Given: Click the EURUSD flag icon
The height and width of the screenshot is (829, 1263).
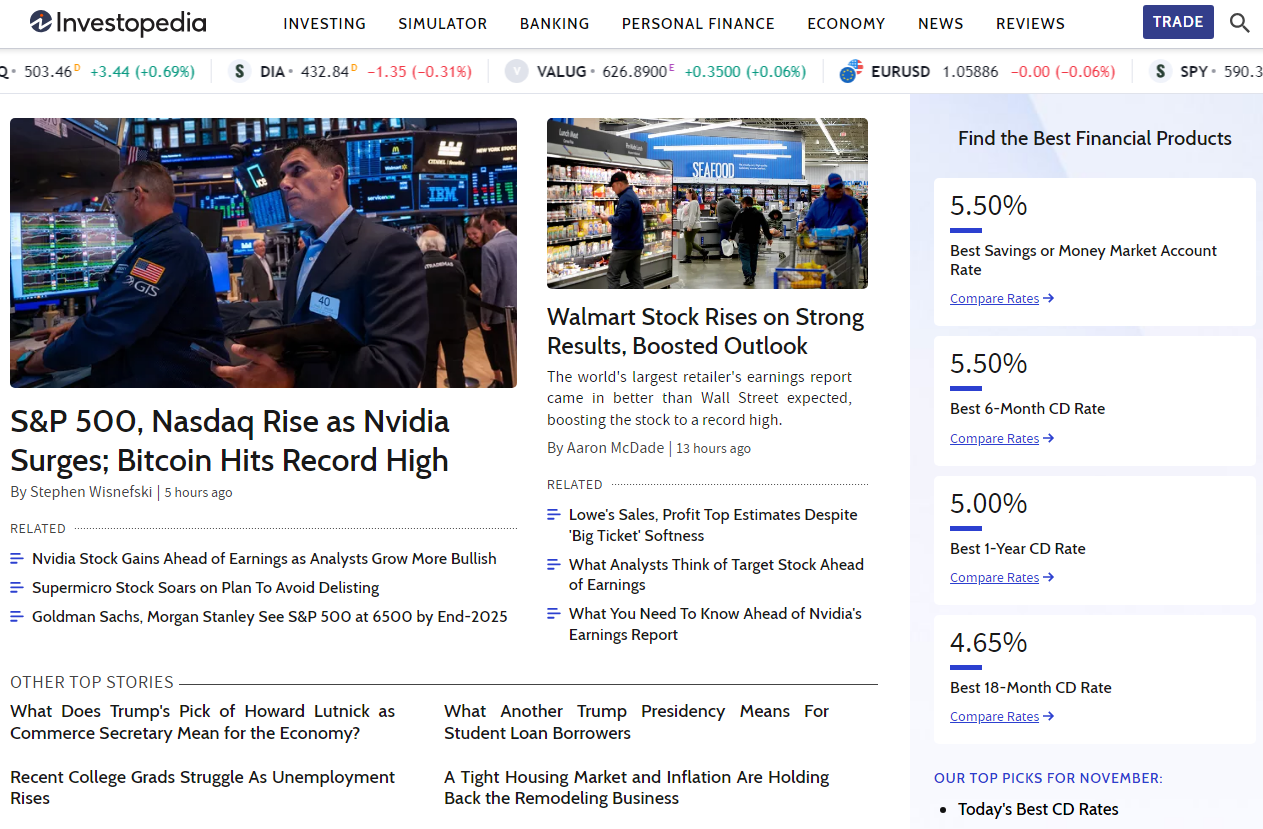Looking at the screenshot, I should pos(851,71).
